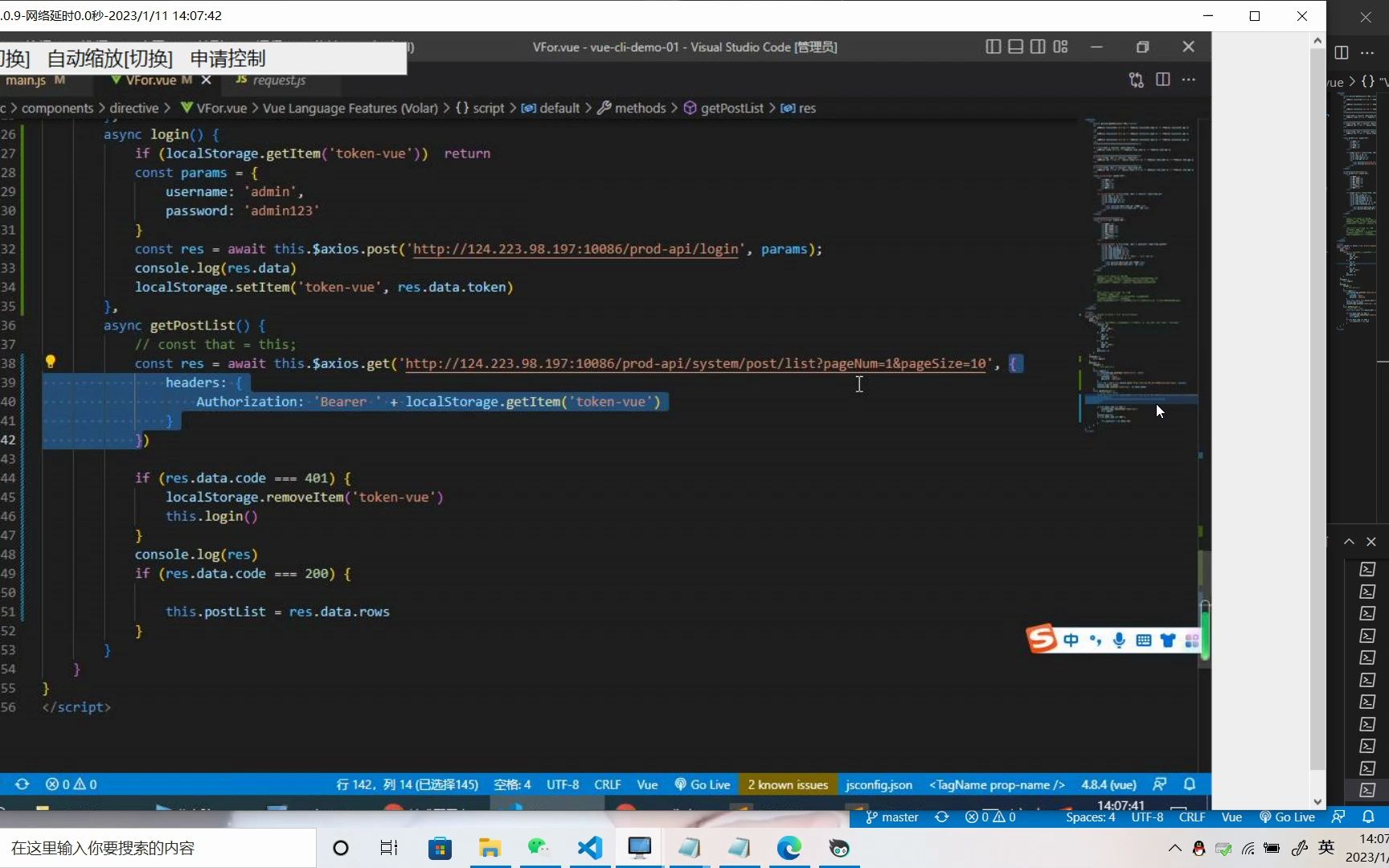
Task: Open the system/post/list API URL link
Action: [695, 363]
